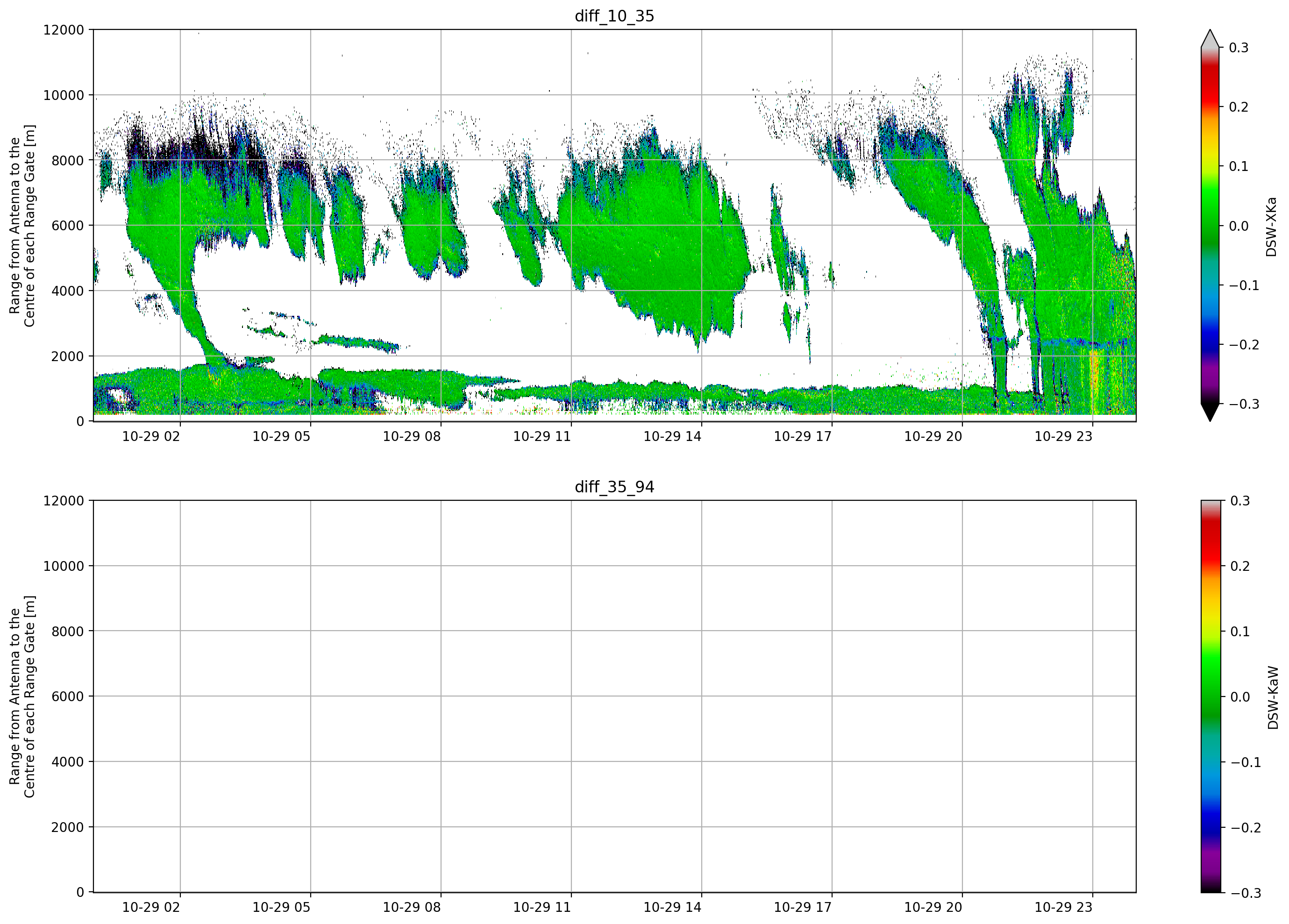Click the DSW-XKa colorbar label

coord(1271,227)
